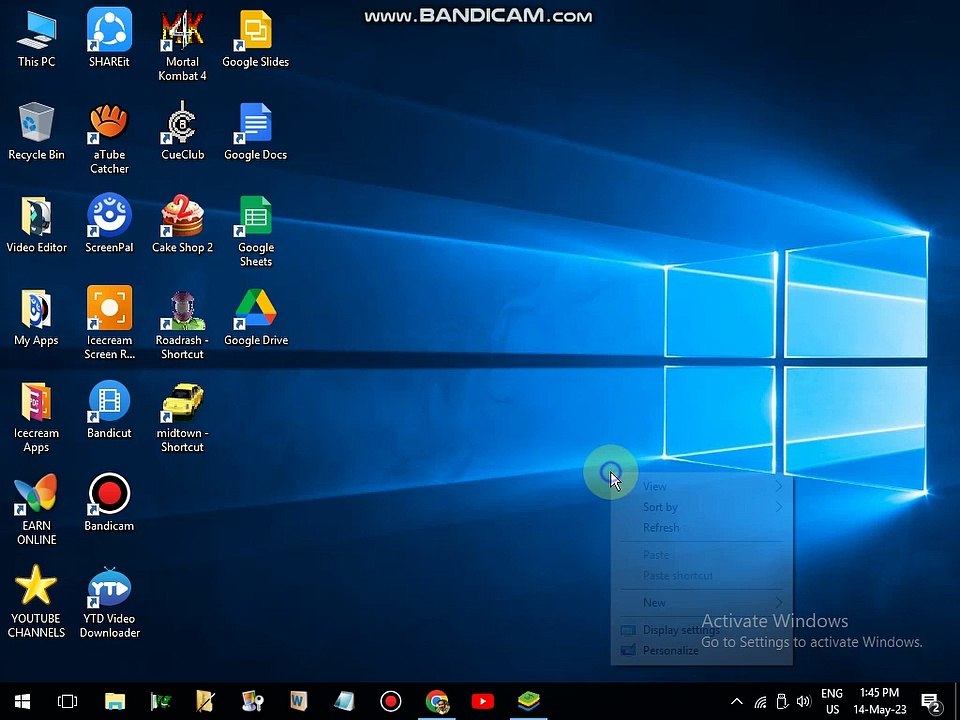Select Roadrash - Shortcut icon
960x720 pixels.
(x=182, y=324)
